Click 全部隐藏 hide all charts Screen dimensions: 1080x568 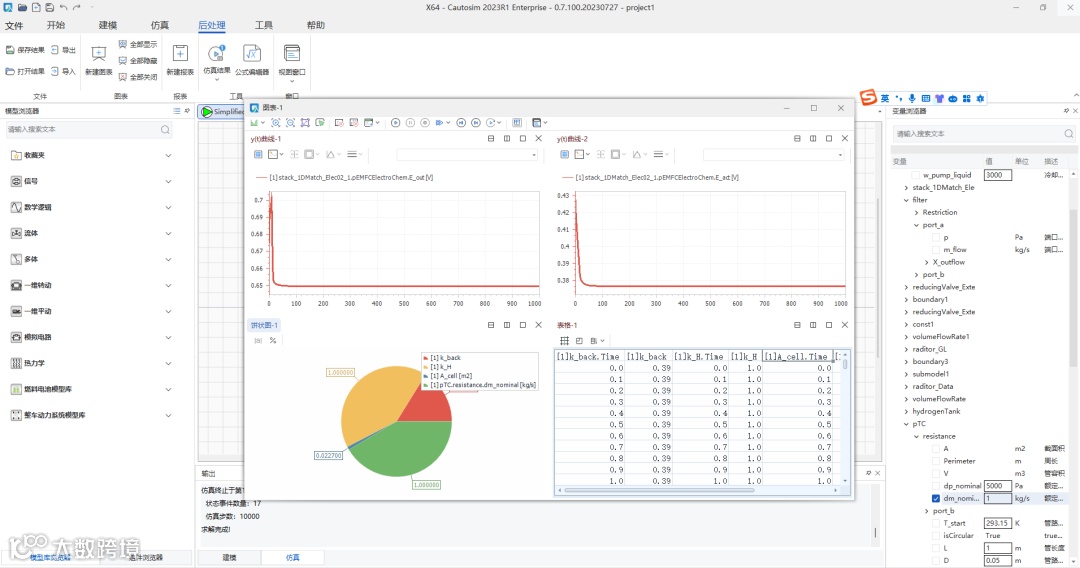[x=138, y=61]
